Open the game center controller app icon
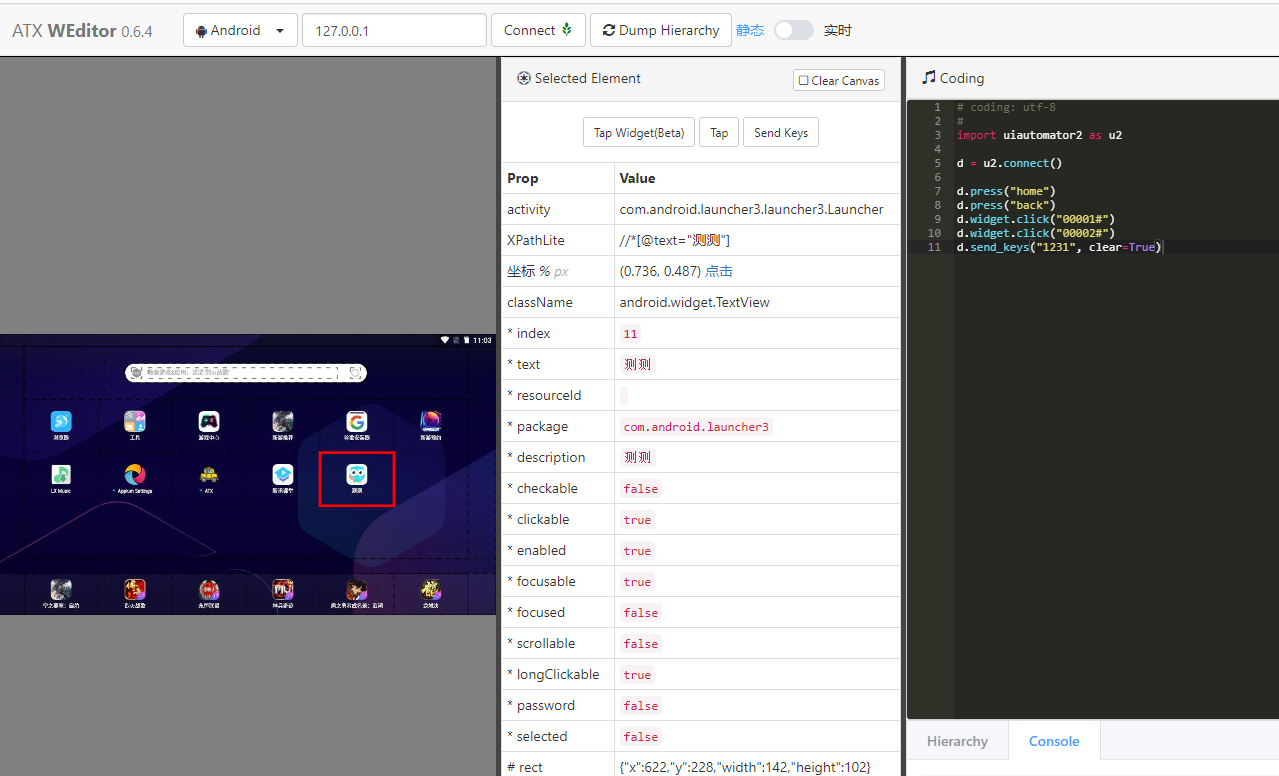Viewport: 1279px width, 776px height. point(209,421)
